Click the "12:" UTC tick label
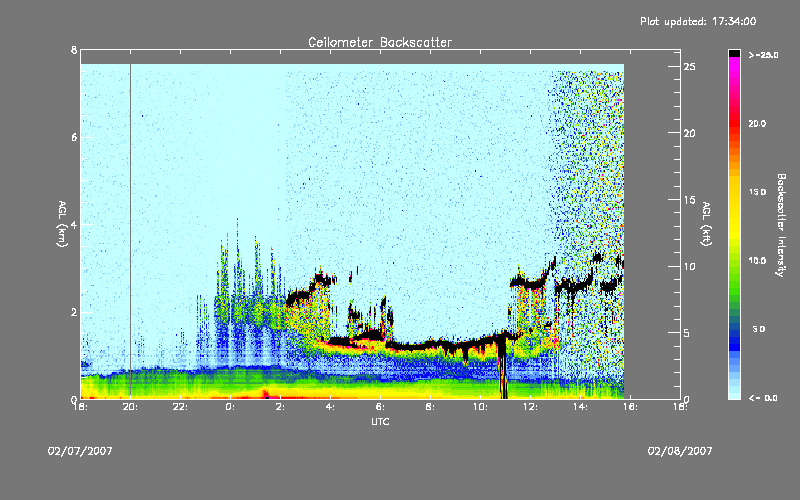800x500 pixels. (530, 407)
